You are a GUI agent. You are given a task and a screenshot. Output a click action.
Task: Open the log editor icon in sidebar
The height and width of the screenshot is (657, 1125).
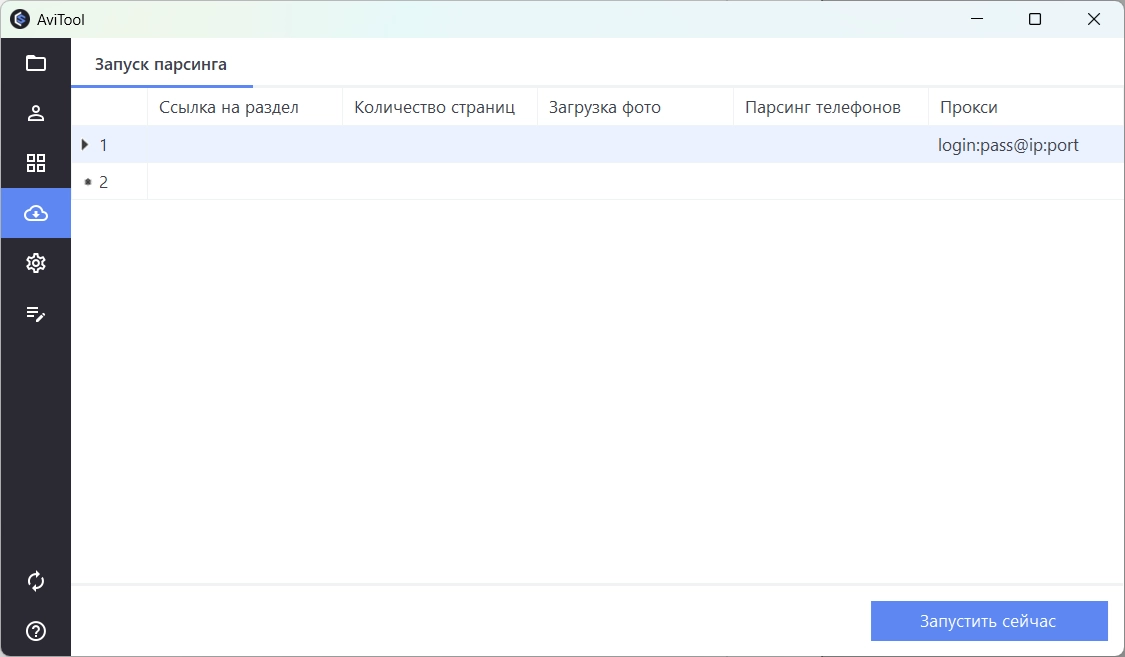point(36,313)
